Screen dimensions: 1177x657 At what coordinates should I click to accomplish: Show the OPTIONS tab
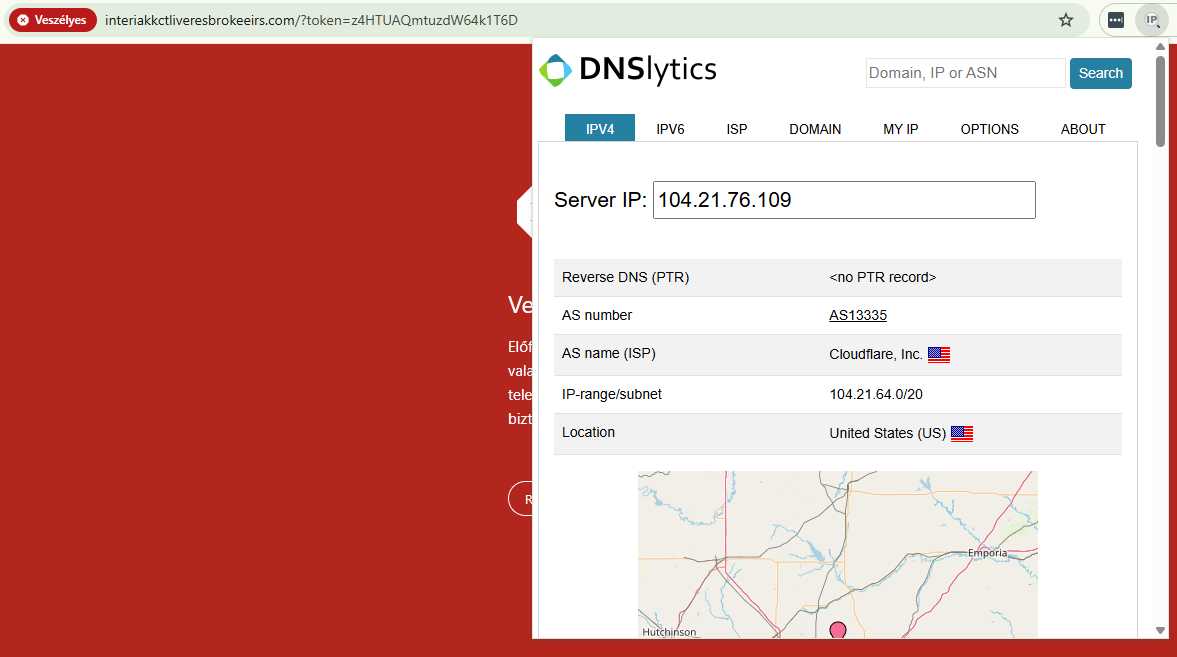(989, 129)
